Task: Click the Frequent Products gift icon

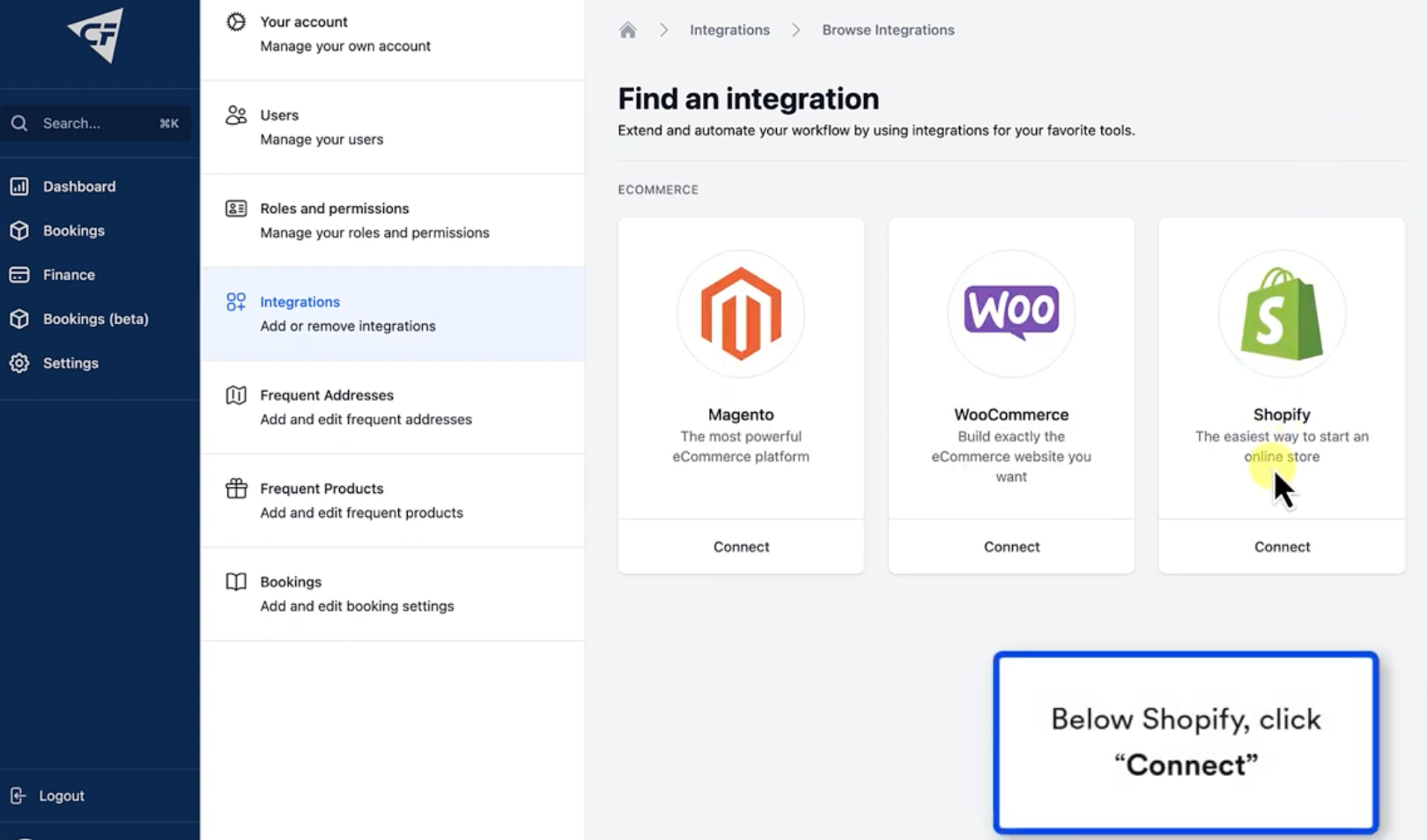Action: point(236,489)
